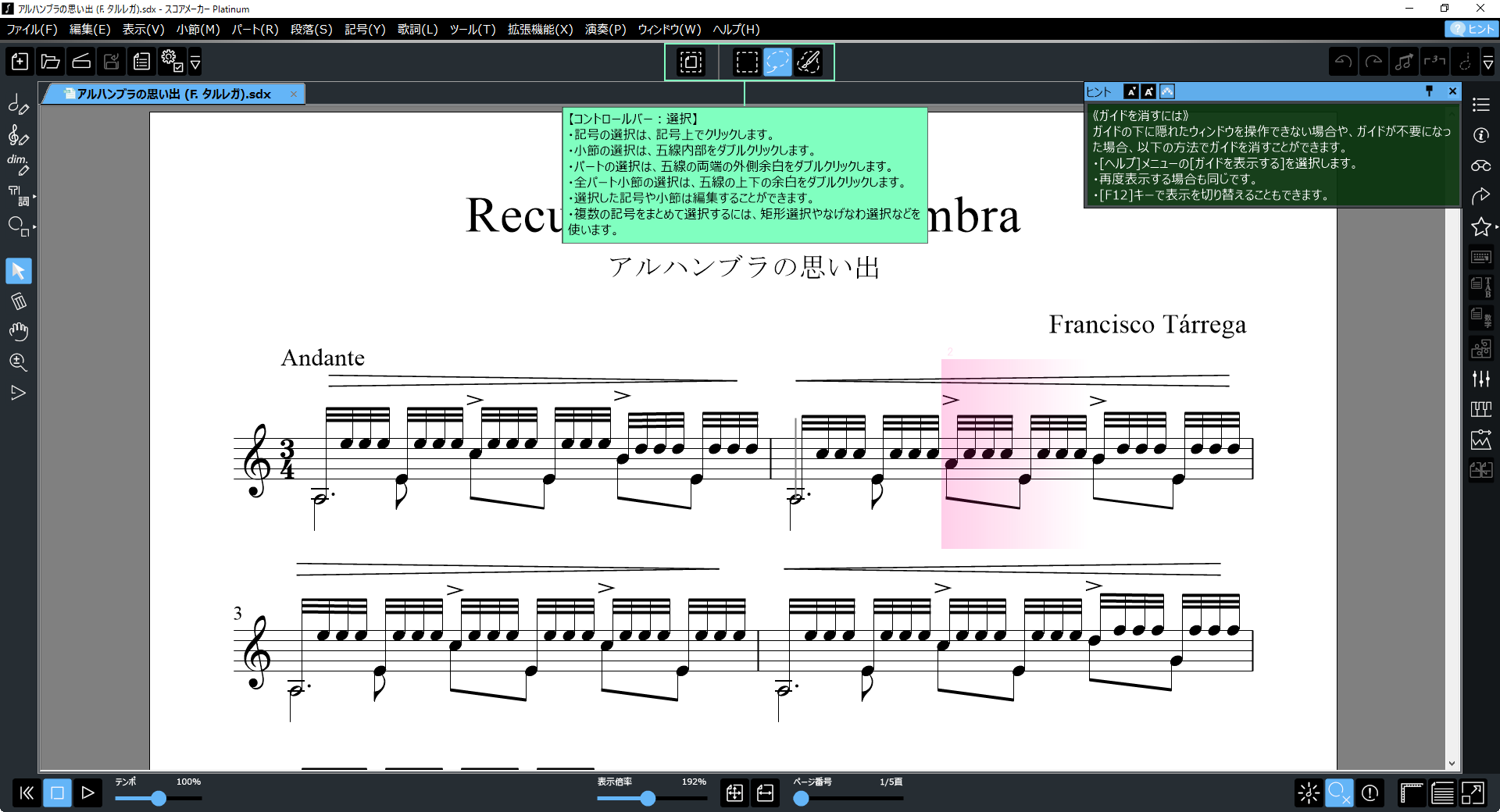Choose the rectangle selection tool
Viewport: 1500px width, 812px height.
747,62
